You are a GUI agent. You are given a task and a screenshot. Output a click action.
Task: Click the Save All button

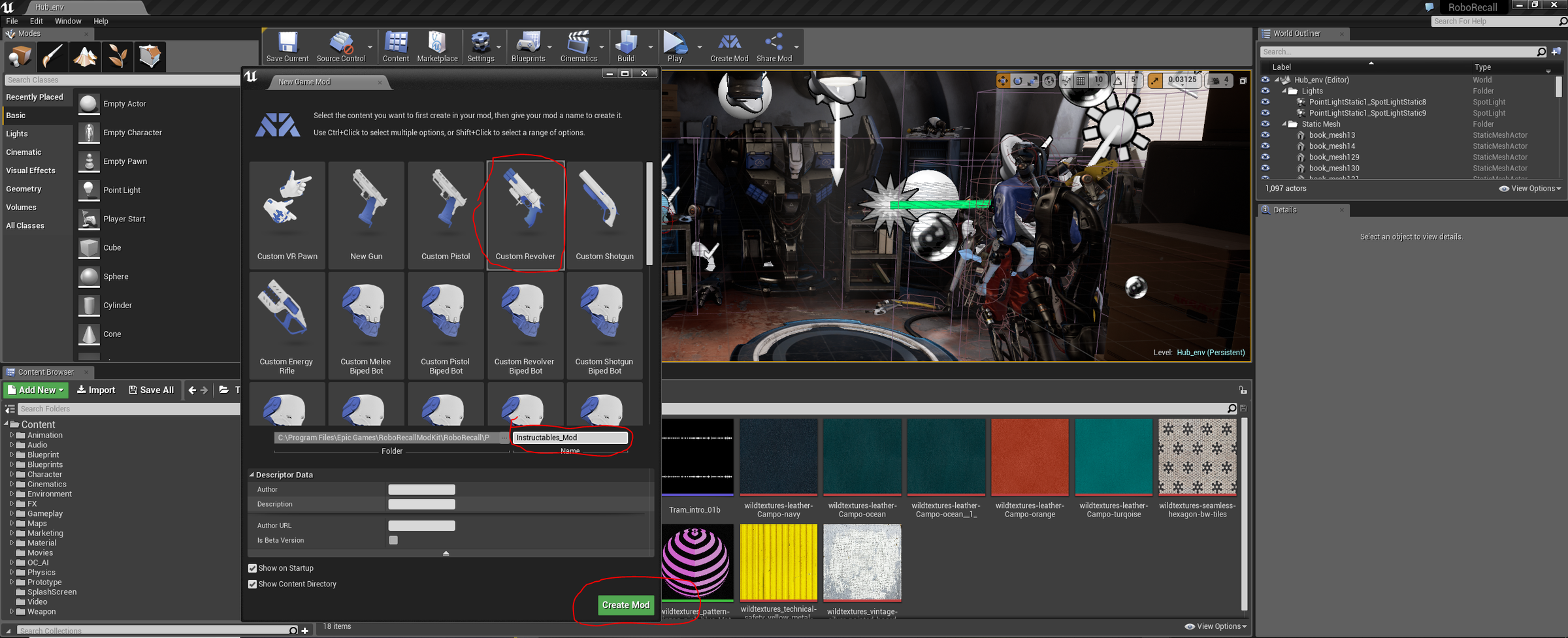tap(152, 390)
